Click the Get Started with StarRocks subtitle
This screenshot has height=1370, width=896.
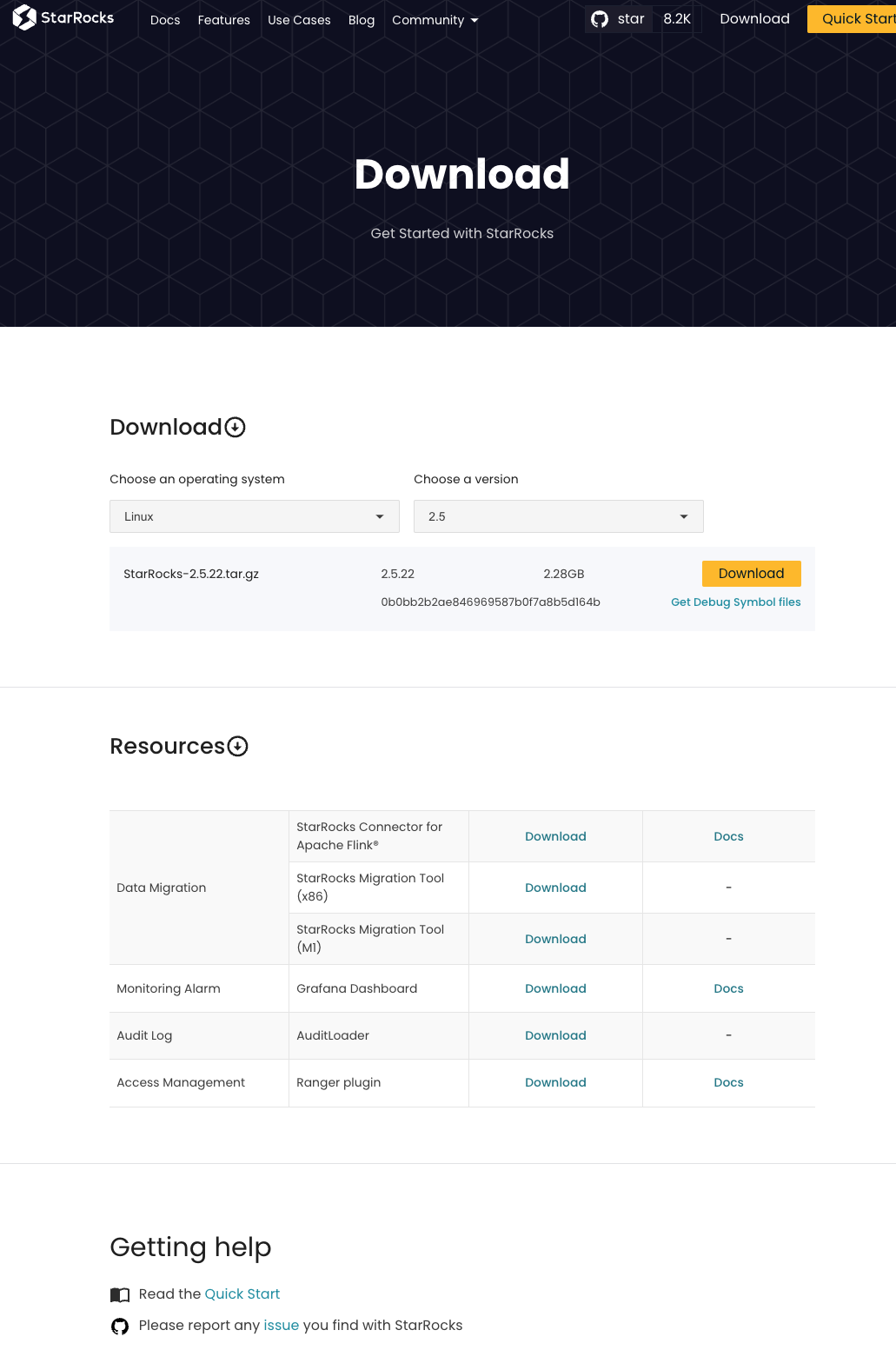click(462, 233)
